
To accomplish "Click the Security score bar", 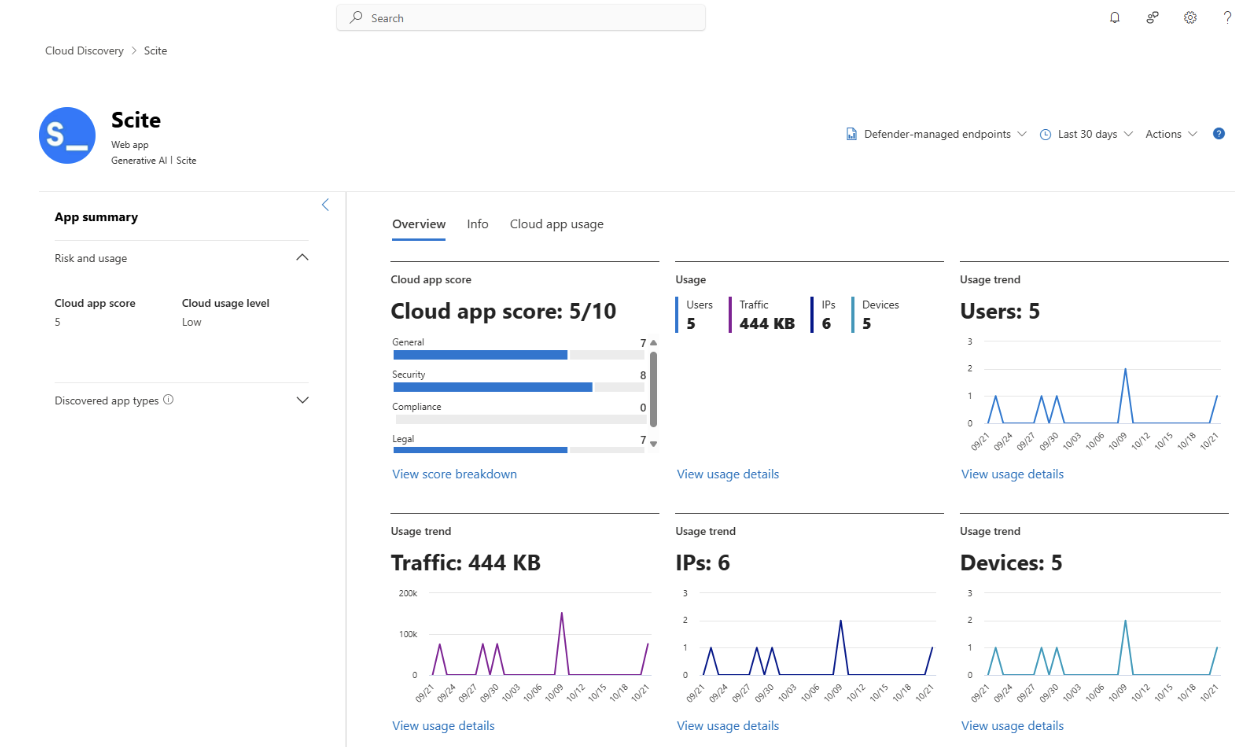I will pos(518,387).
